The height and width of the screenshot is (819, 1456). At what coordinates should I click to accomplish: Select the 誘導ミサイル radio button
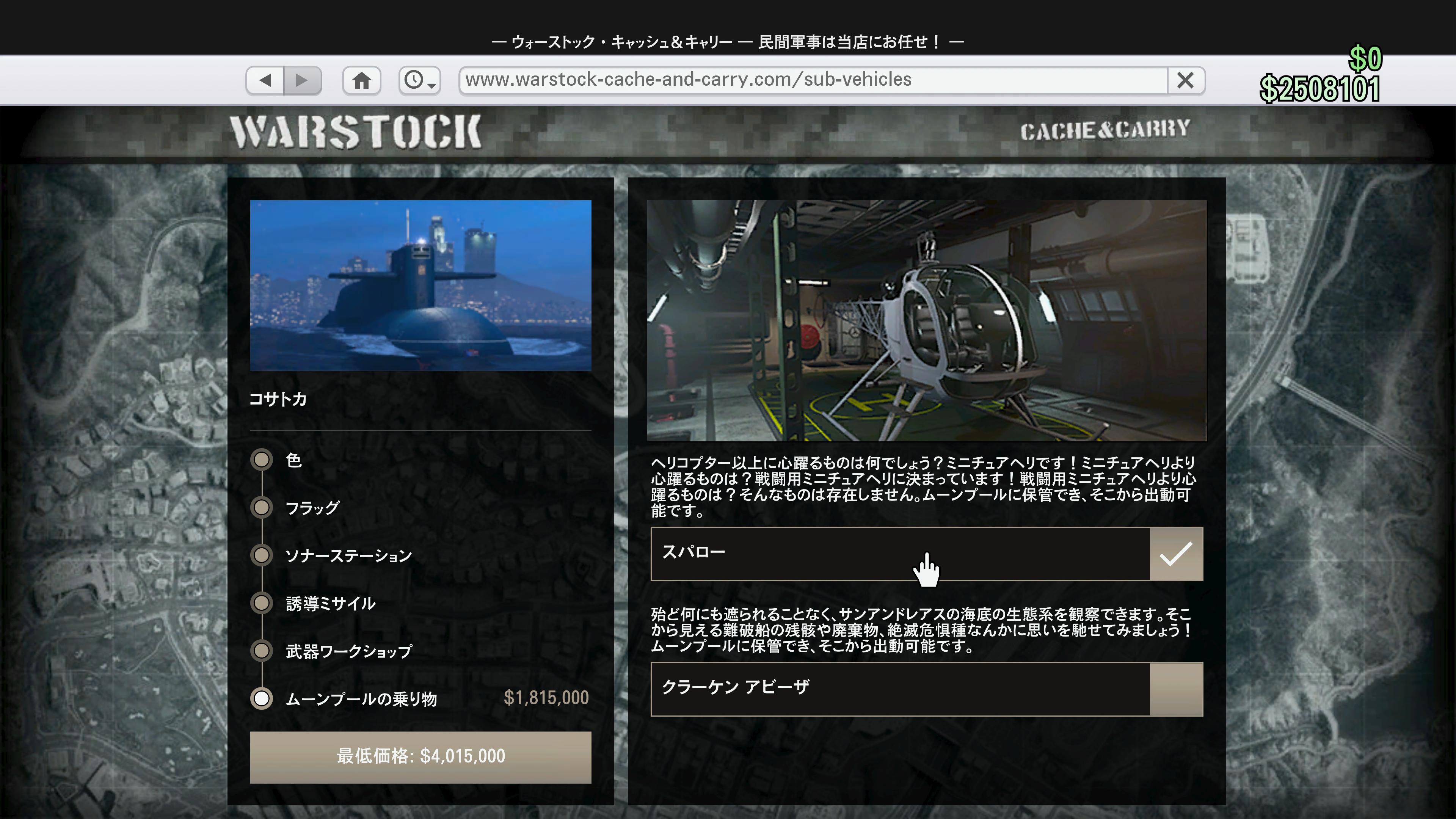[x=261, y=603]
